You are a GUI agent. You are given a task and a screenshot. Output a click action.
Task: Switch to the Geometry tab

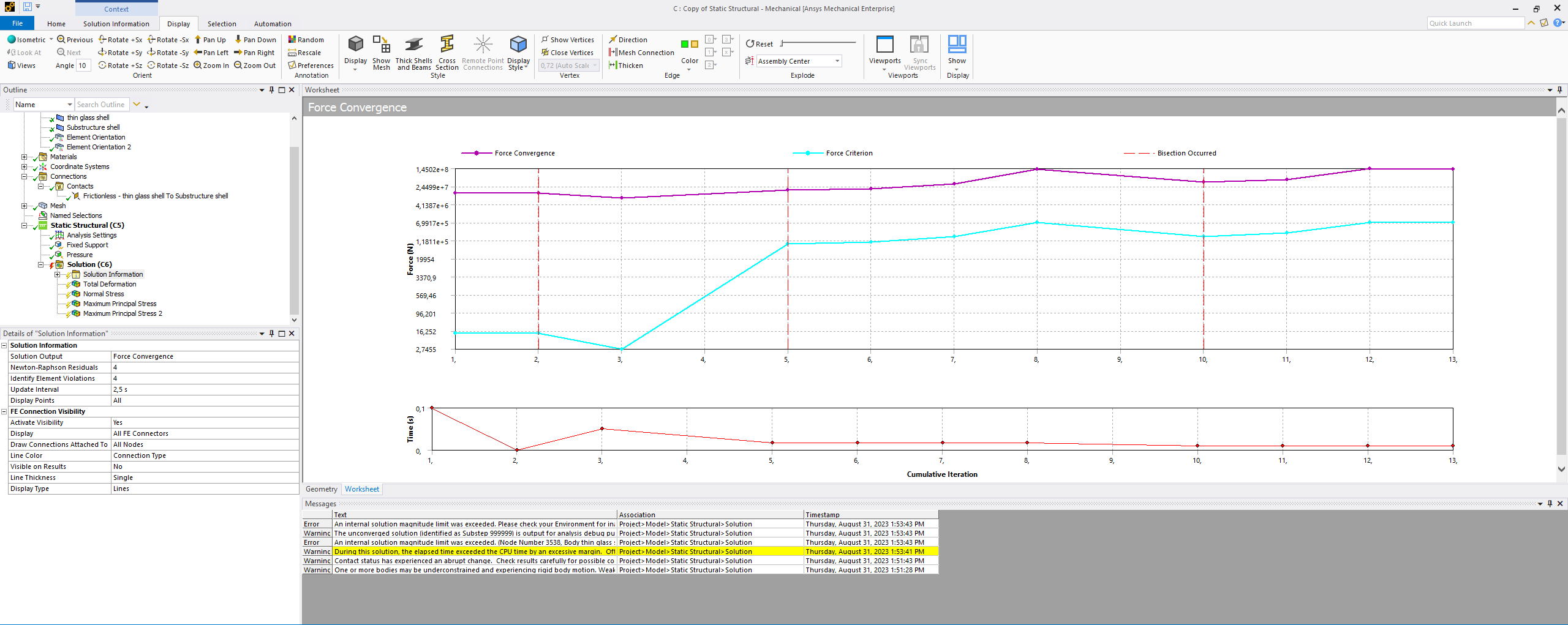tap(321, 489)
